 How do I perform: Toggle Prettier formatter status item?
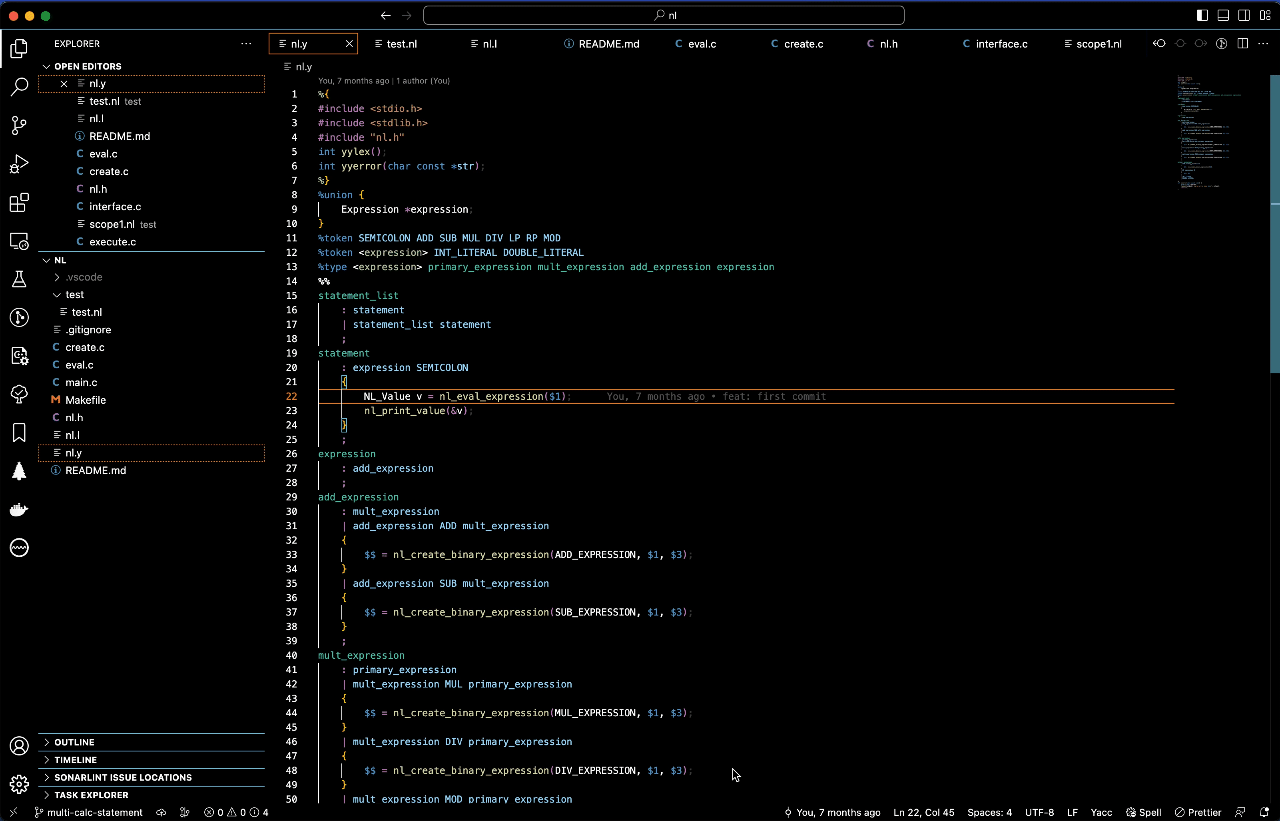(1197, 812)
